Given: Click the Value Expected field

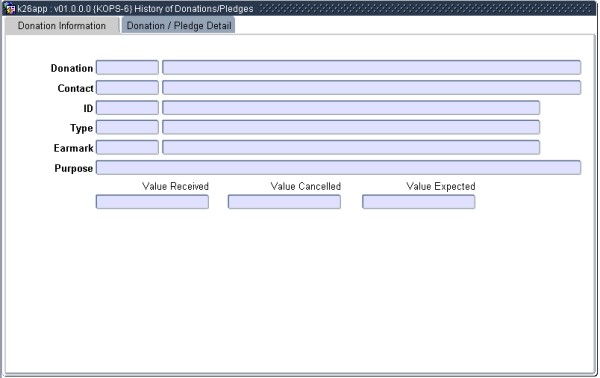Looking at the screenshot, I should pos(419,202).
